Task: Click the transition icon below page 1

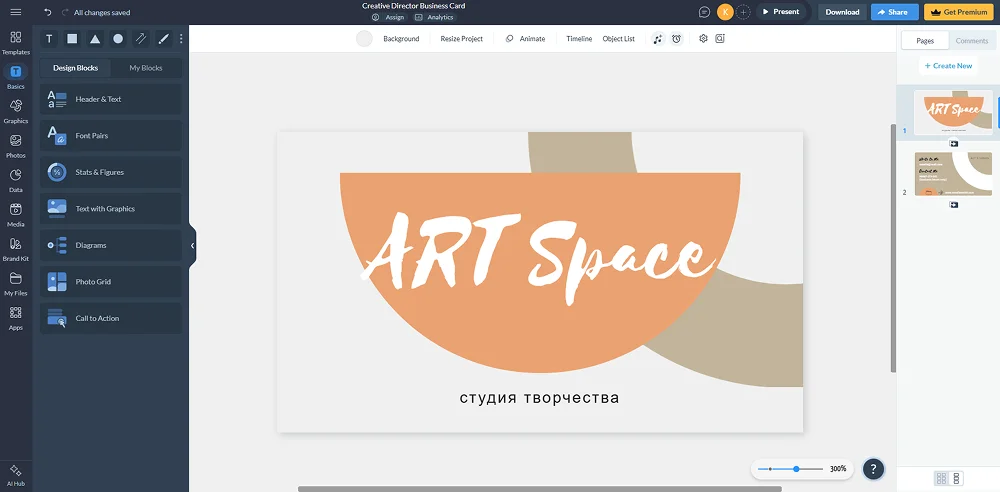Action: click(x=953, y=144)
